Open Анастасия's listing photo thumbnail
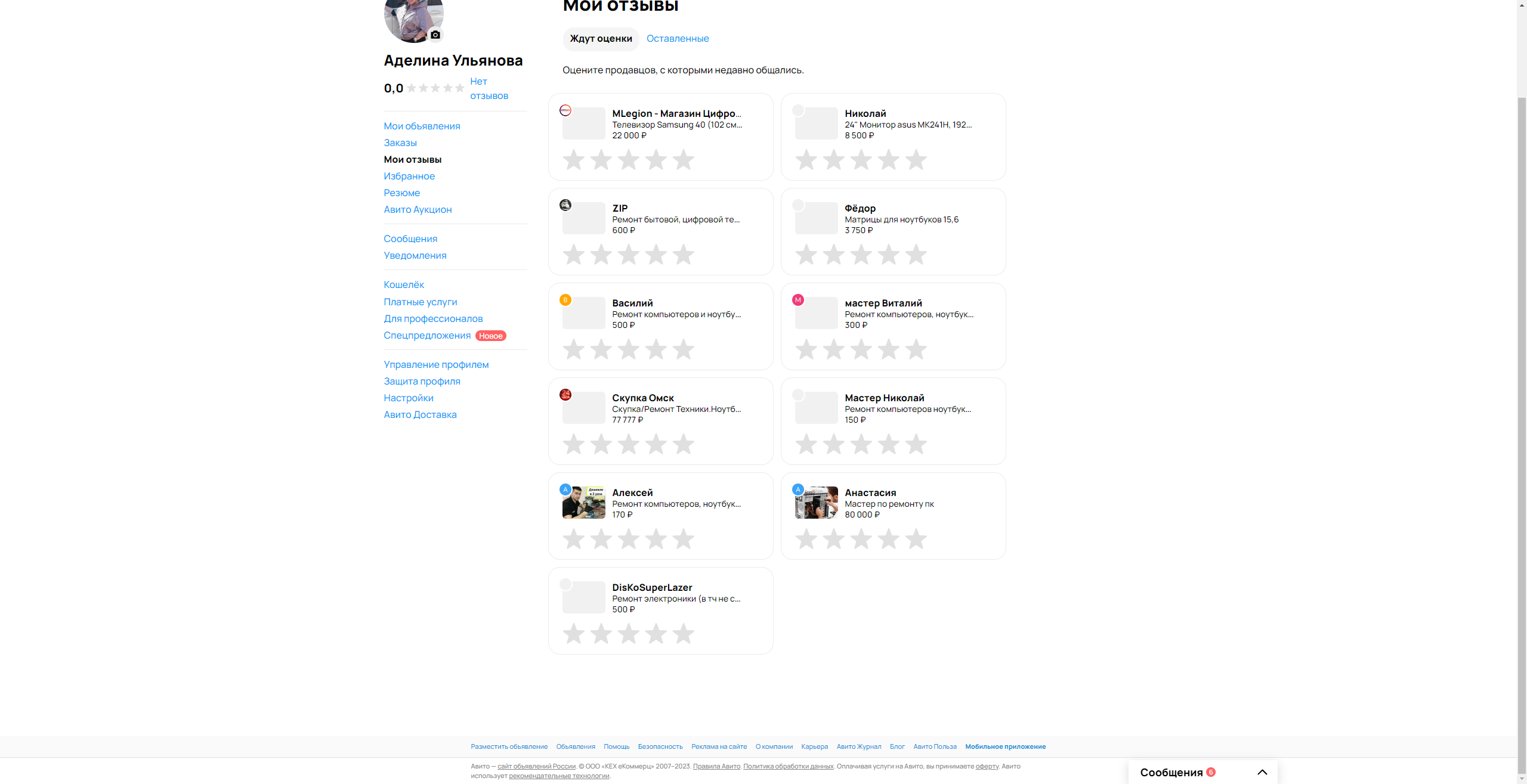1527x784 pixels. tap(817, 503)
